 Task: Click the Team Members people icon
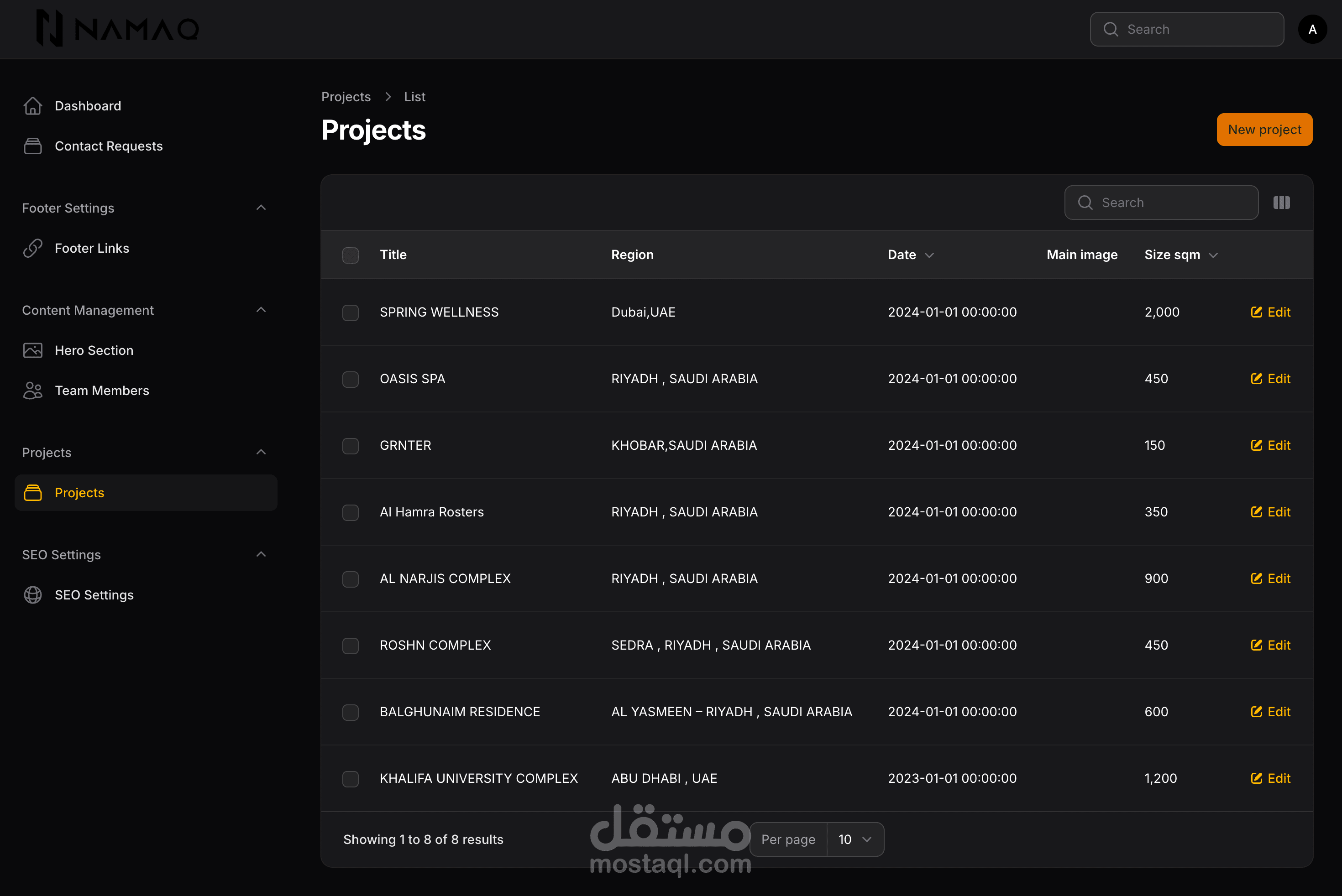coord(32,390)
